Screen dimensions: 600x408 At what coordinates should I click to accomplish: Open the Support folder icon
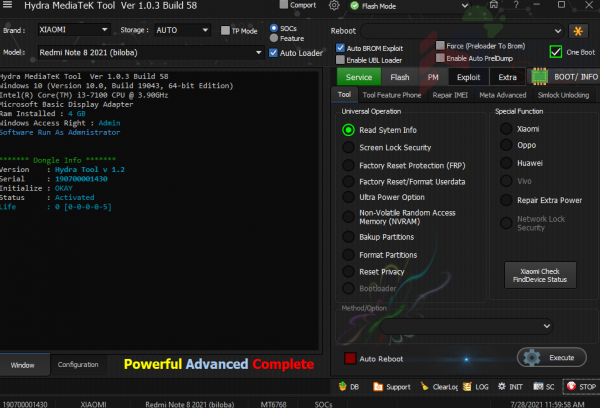pos(378,387)
